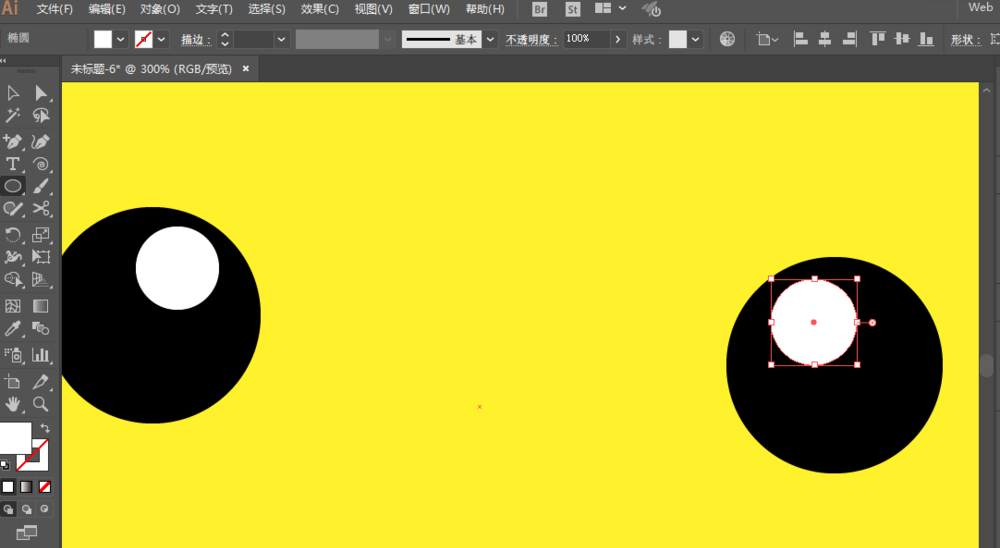
Task: Activate the Zoom magnifier tool
Action: 41,404
